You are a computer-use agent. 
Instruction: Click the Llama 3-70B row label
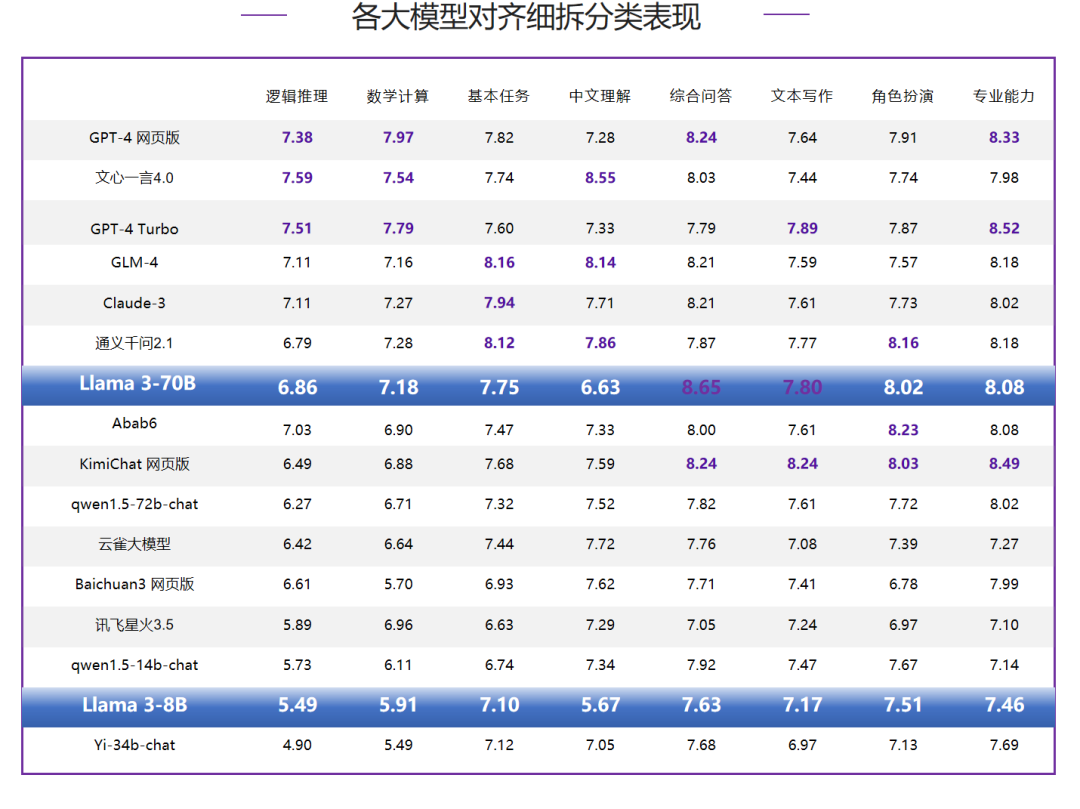click(137, 384)
